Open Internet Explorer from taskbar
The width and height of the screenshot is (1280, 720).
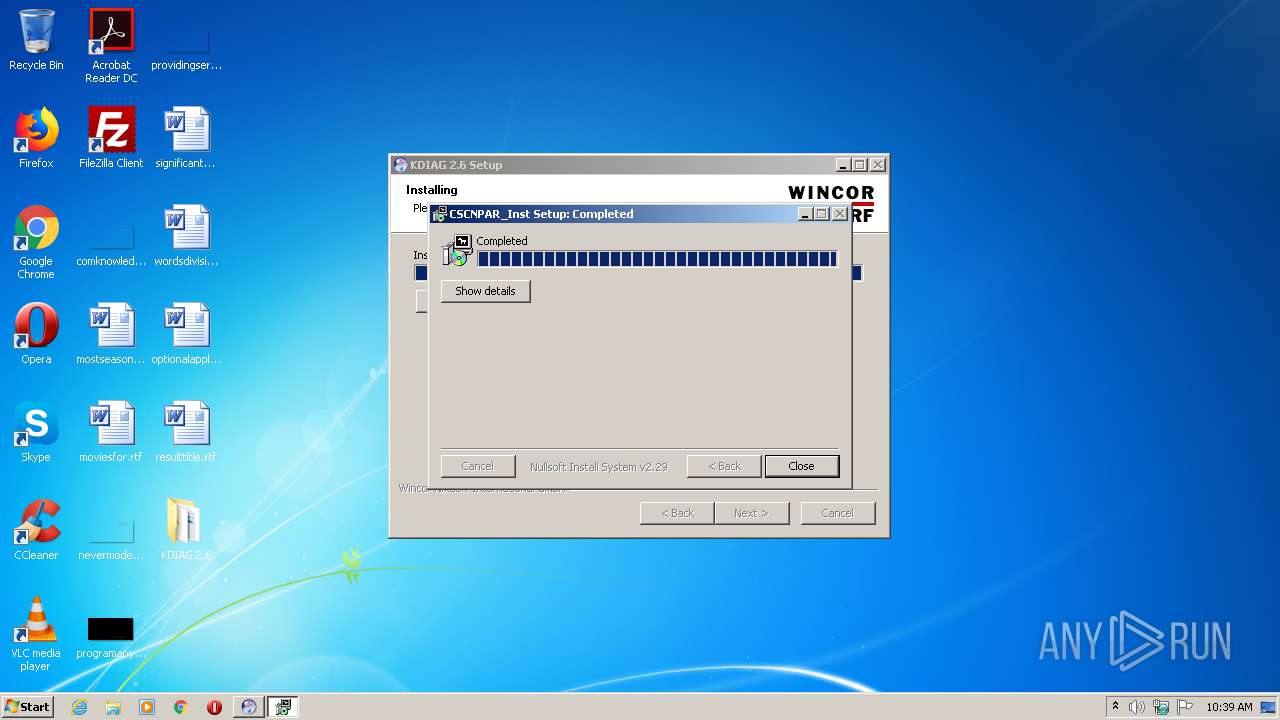click(x=80, y=707)
